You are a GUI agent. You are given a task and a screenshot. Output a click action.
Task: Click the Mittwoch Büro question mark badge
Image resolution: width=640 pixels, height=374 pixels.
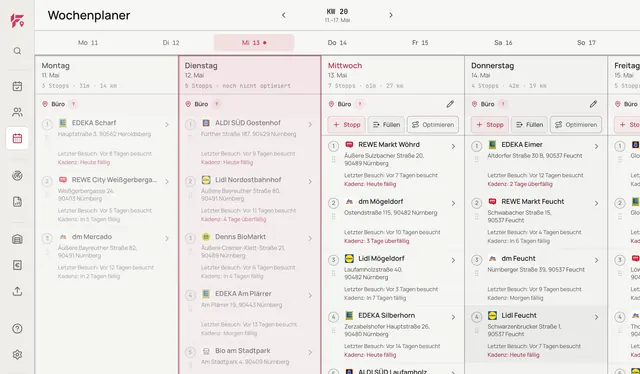pos(360,104)
